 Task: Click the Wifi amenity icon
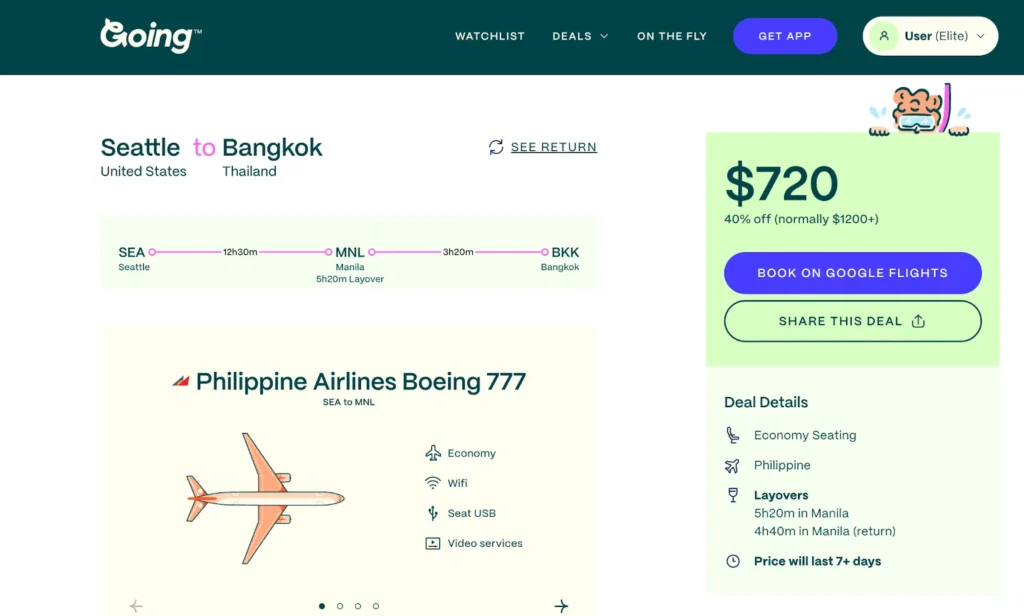(x=433, y=483)
